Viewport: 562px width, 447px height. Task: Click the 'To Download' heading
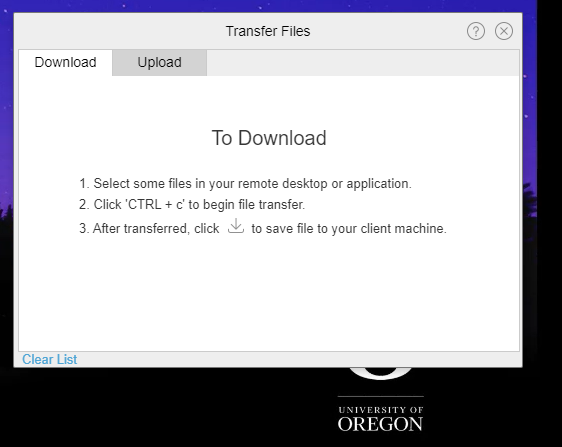coord(269,138)
